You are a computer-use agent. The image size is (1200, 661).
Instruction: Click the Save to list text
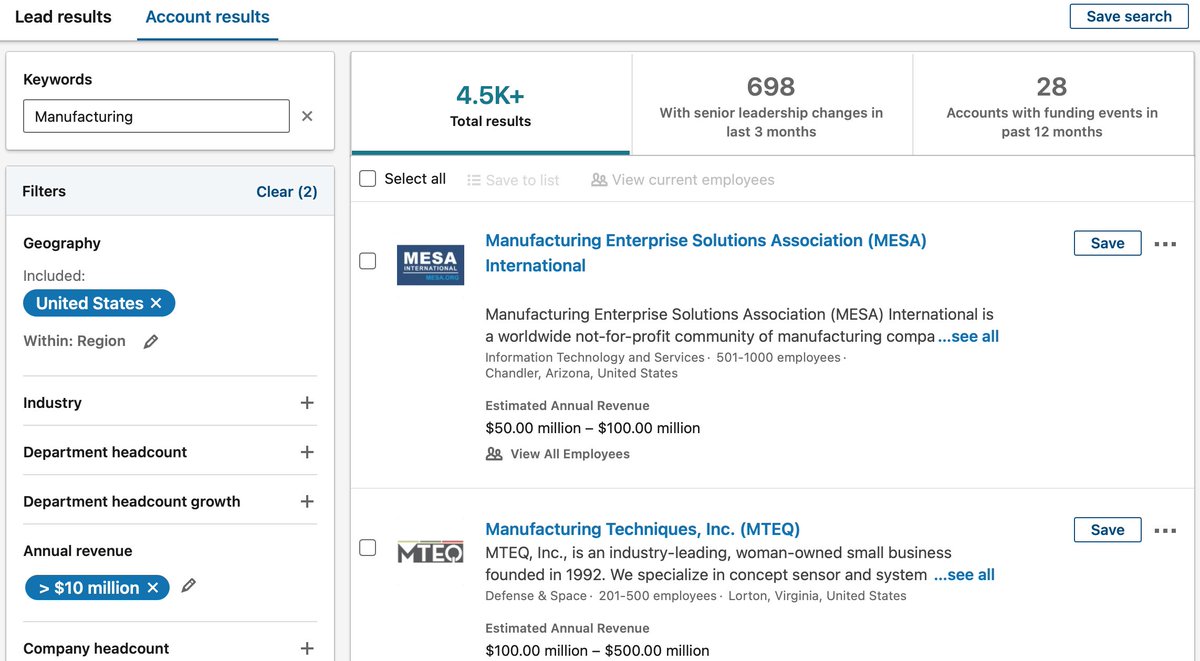coord(522,180)
